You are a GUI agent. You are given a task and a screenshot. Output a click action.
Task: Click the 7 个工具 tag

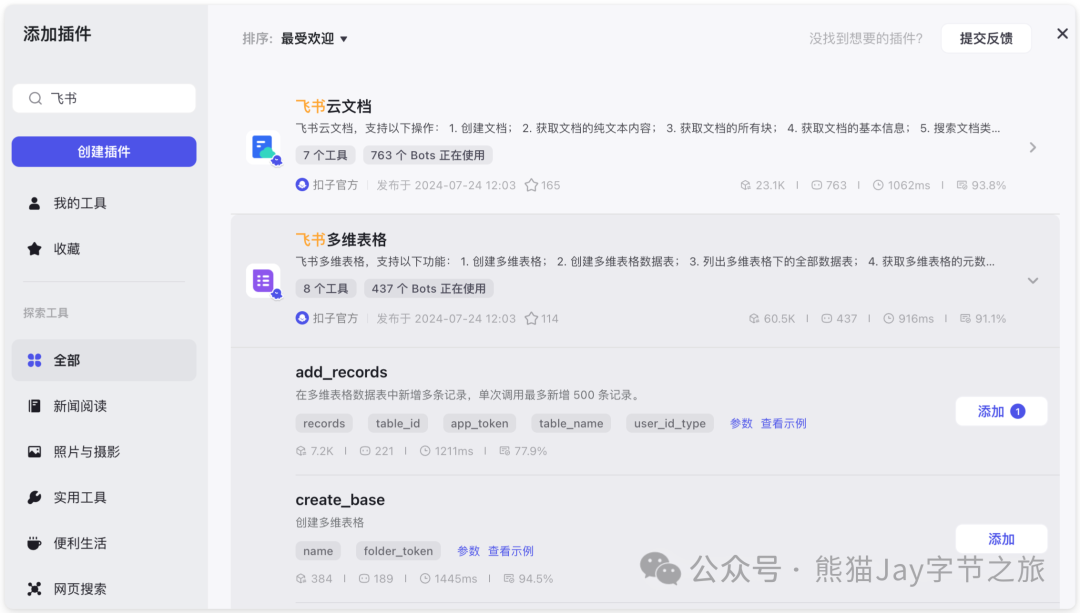pos(325,155)
